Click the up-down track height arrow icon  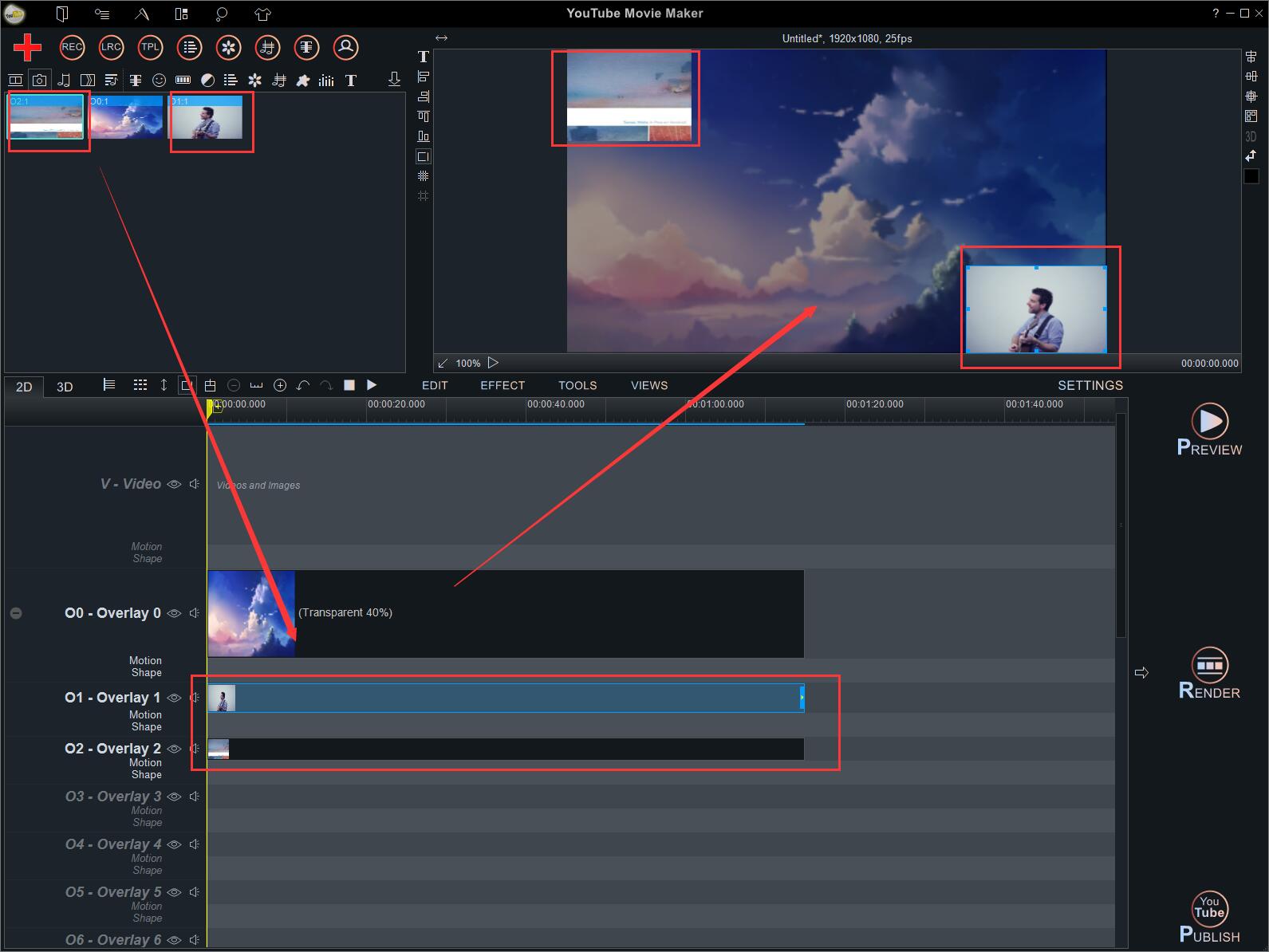coord(164,385)
